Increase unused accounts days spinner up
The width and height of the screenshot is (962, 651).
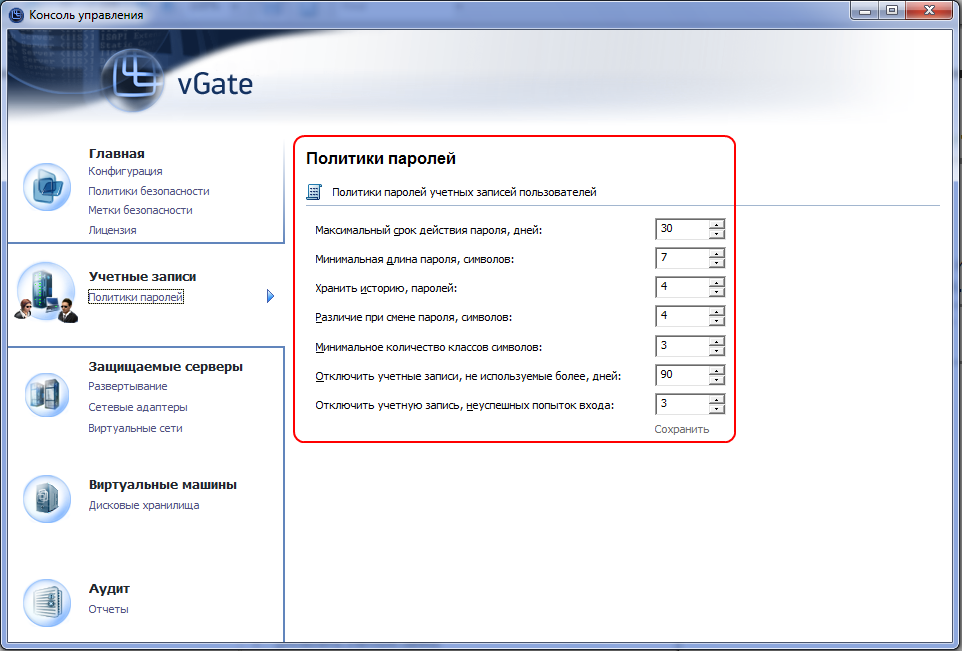[717, 370]
